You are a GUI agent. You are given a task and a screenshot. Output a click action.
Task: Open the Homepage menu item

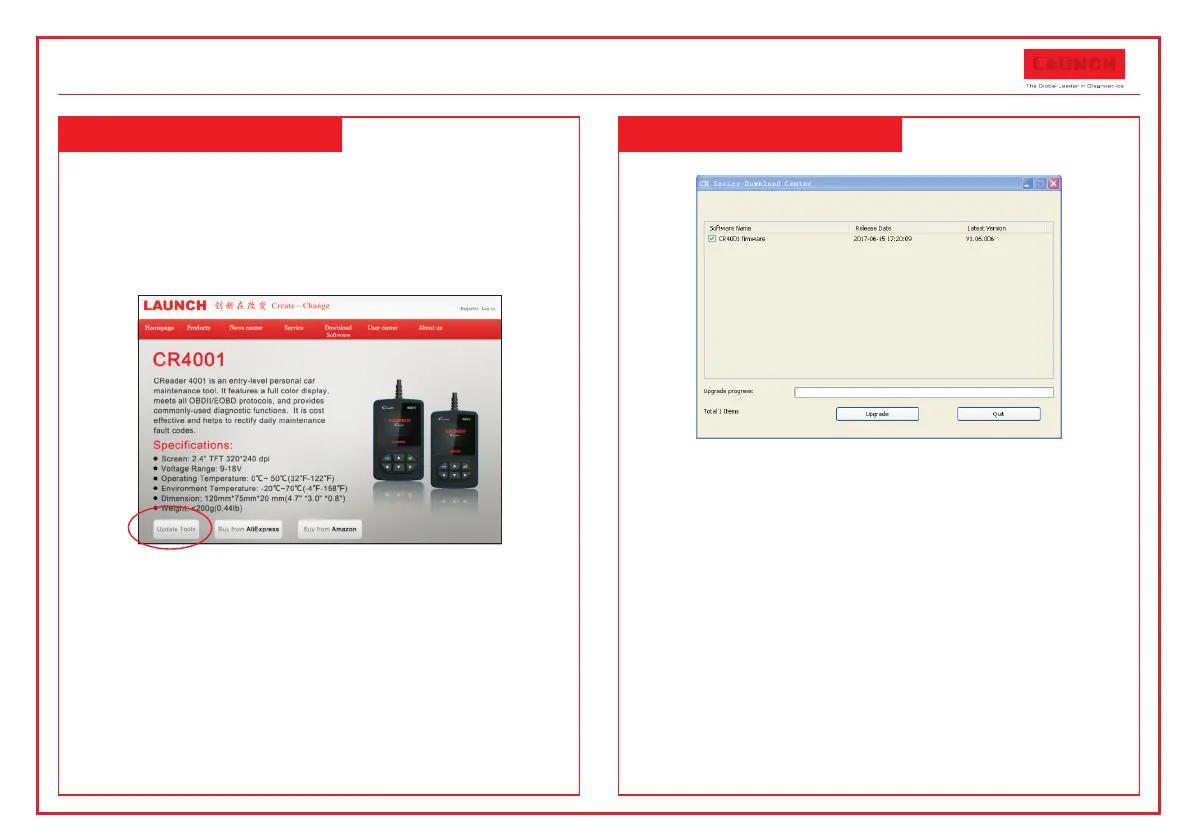click(160, 328)
